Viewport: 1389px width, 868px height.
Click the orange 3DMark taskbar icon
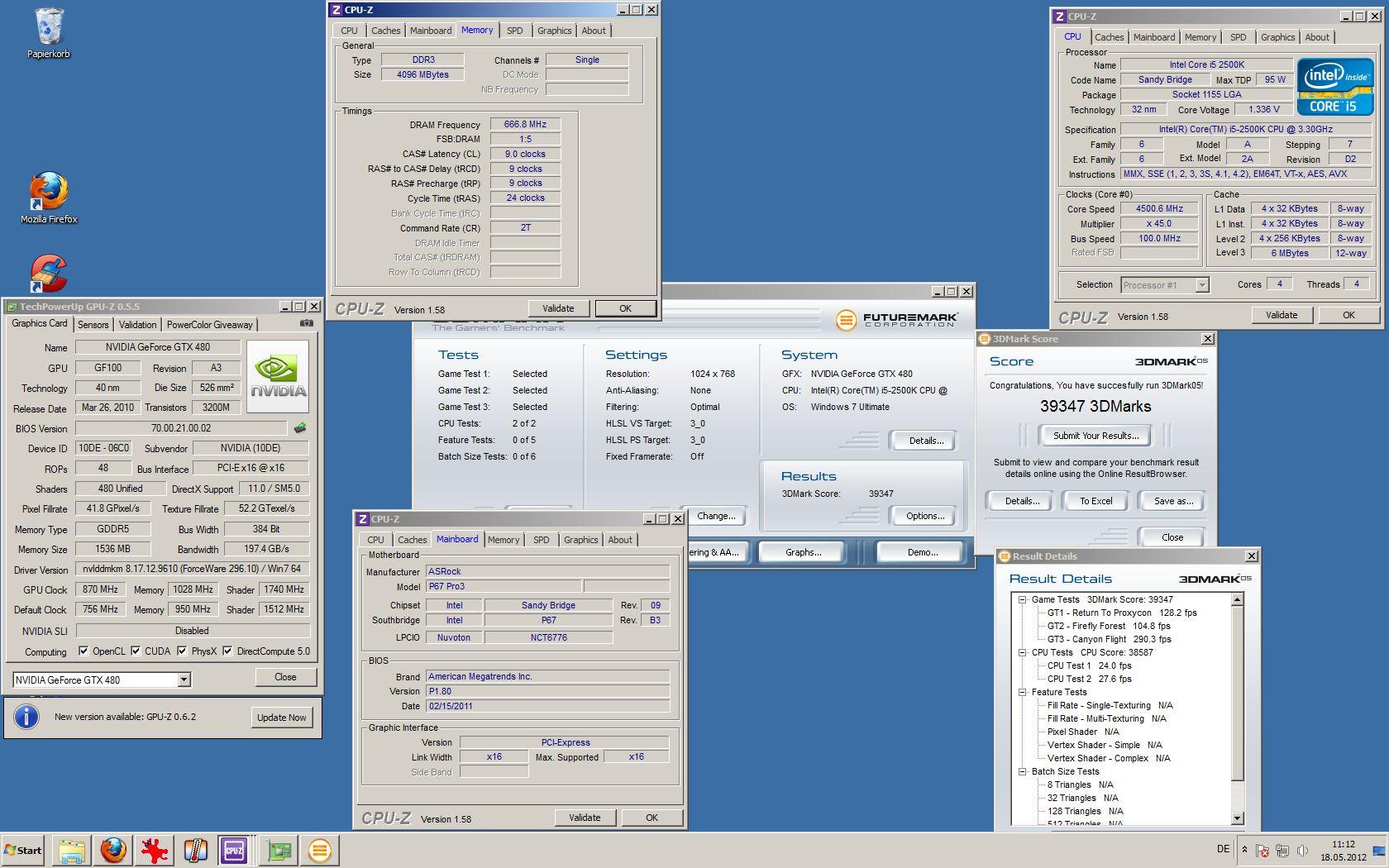[320, 850]
